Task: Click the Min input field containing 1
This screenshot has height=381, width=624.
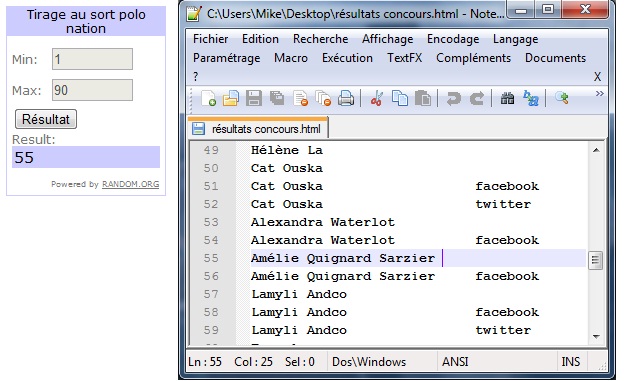Action: (92, 59)
